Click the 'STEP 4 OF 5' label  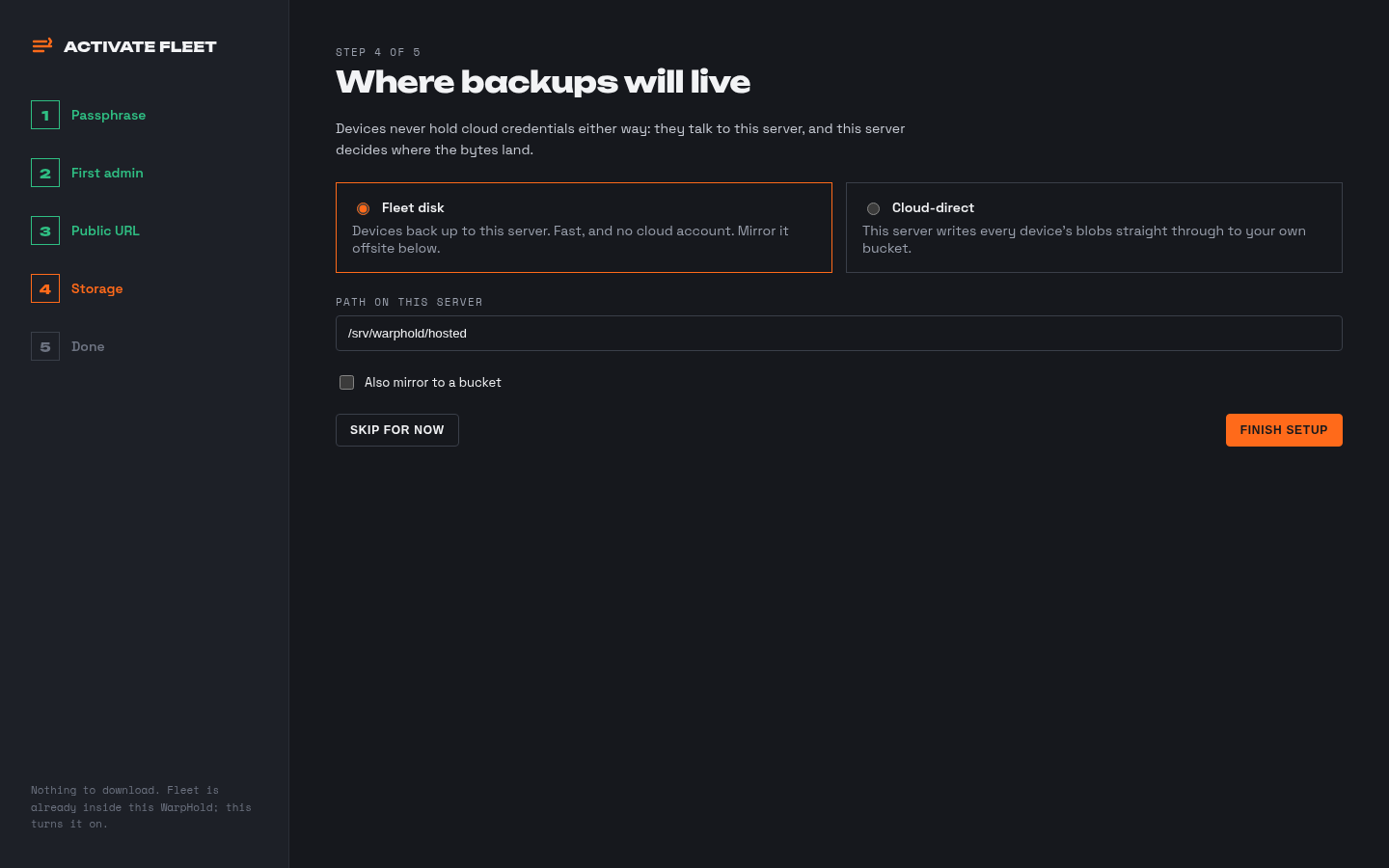pos(378,52)
